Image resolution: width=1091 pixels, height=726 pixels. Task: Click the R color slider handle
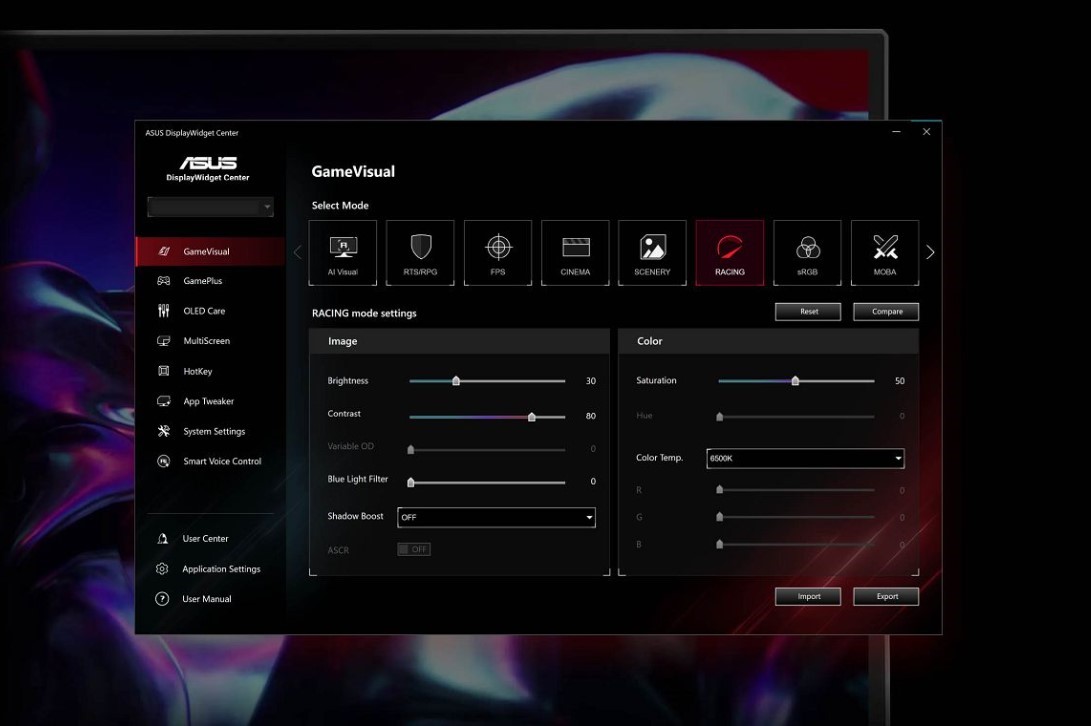[719, 489]
